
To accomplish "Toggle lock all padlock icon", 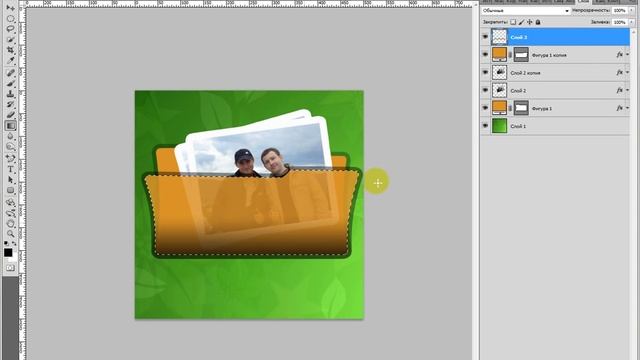I will 538,22.
